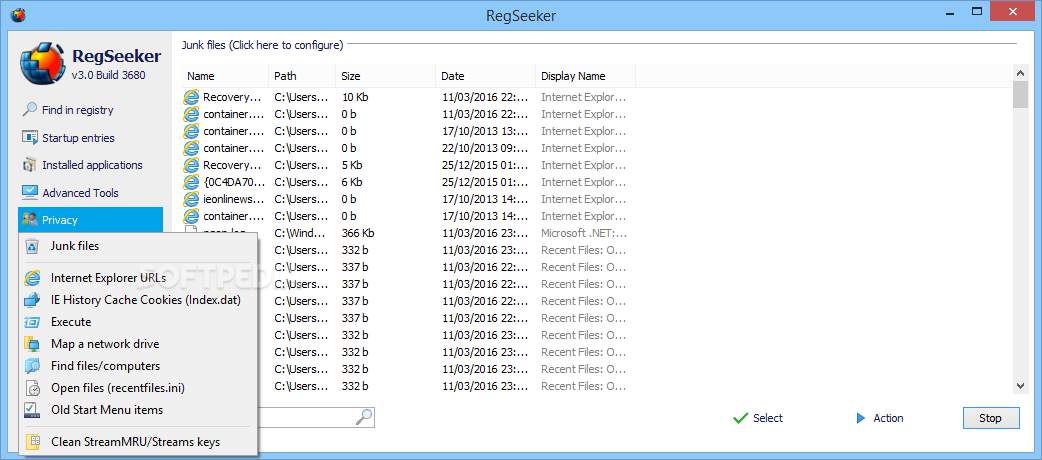Click the IE icon of the 10 Kb Recovery row
This screenshot has height=460, width=1042.
pos(191,97)
